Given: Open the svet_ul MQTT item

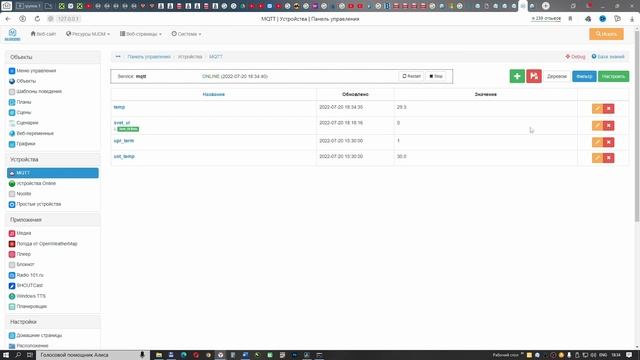Looking at the screenshot, I should [x=122, y=122].
